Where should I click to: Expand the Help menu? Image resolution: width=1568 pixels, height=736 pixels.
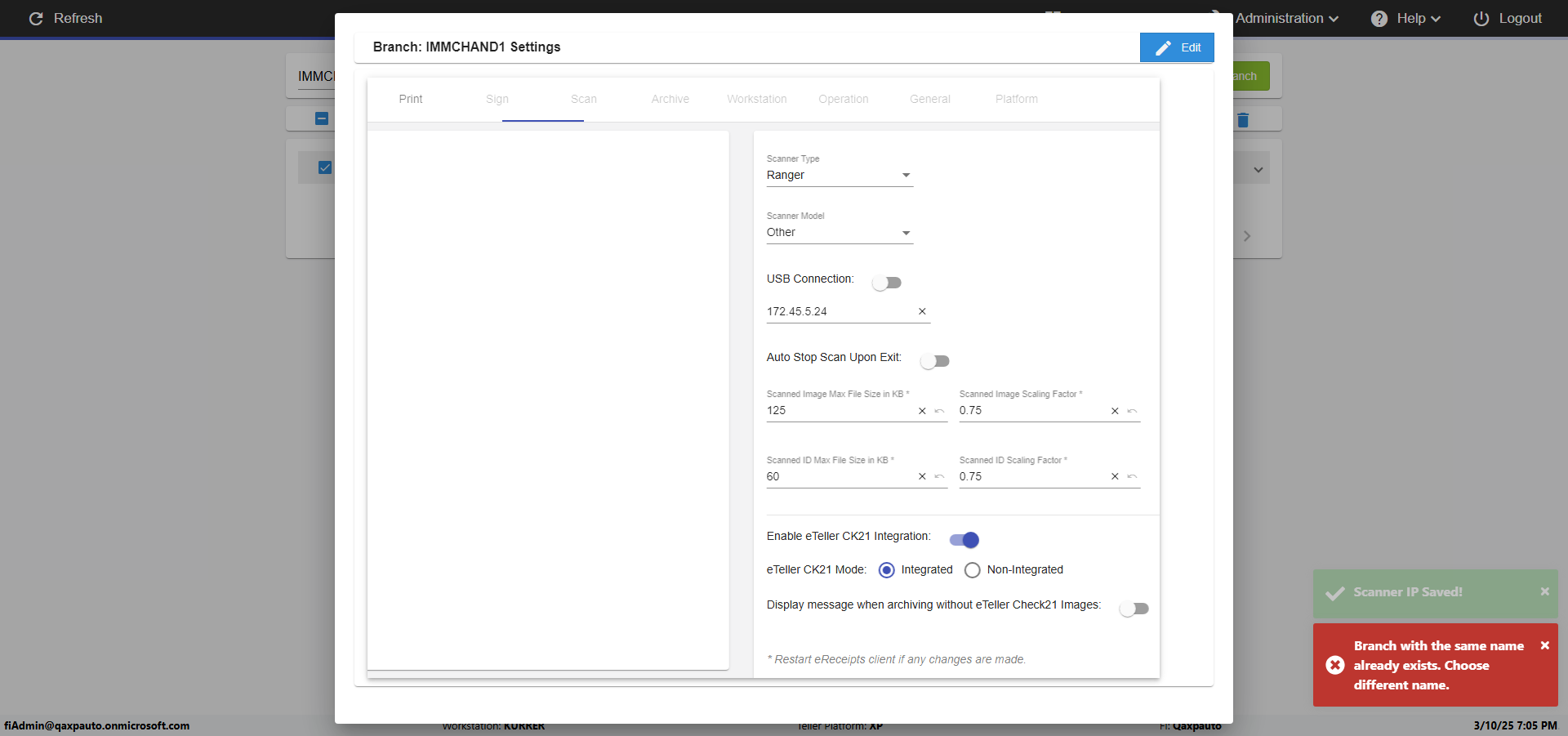tap(1405, 19)
